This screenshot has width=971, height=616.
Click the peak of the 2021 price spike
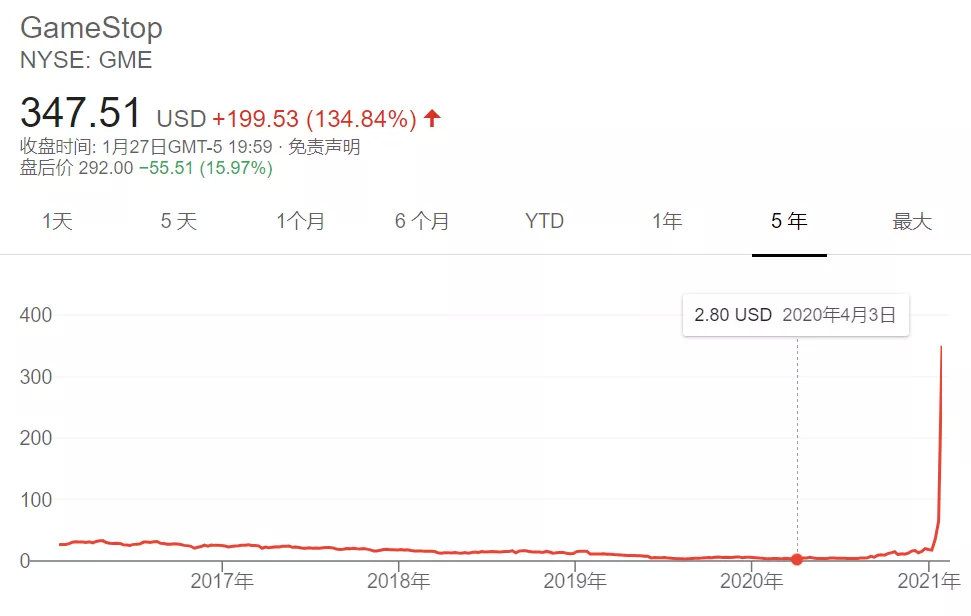941,347
